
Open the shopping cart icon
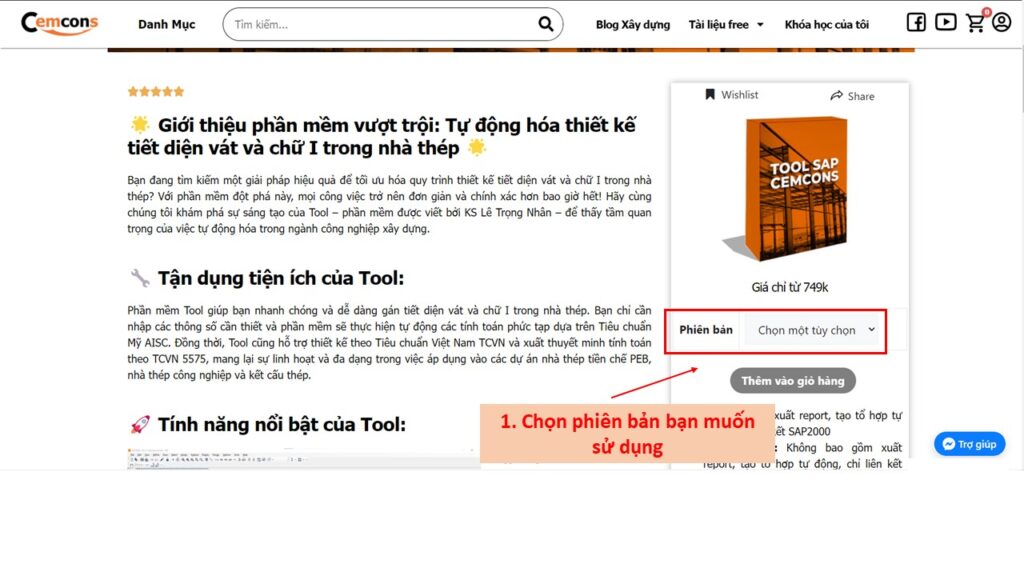tap(975, 23)
